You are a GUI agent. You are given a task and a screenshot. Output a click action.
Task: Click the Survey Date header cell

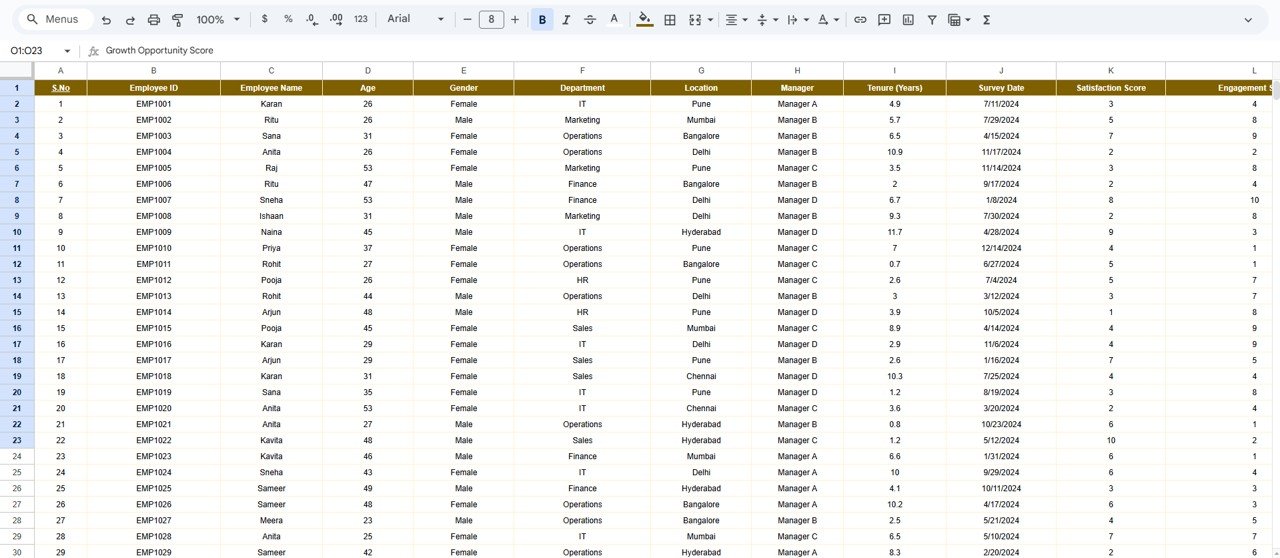pyautogui.click(x=1001, y=88)
